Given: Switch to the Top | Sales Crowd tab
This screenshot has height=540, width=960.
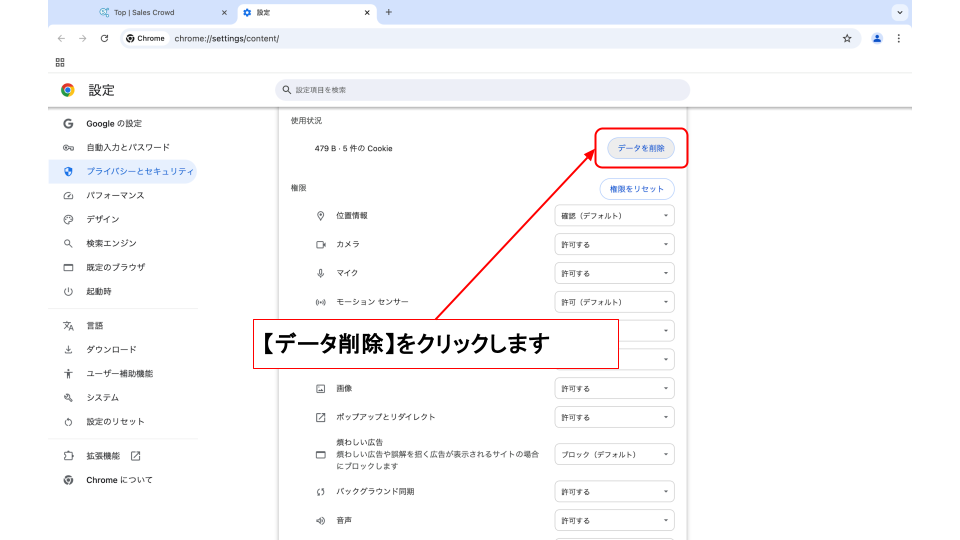Looking at the screenshot, I should (160, 12).
